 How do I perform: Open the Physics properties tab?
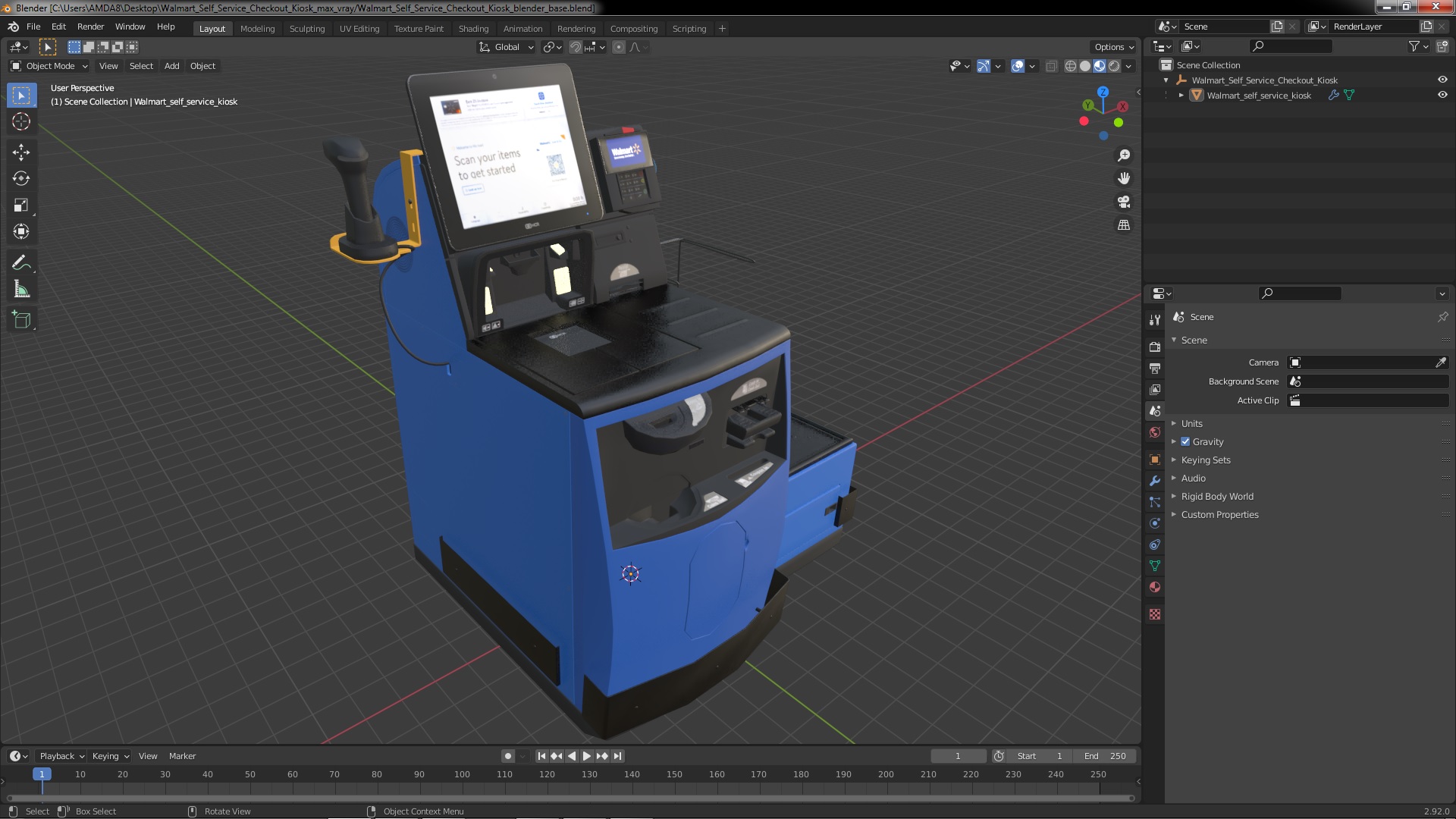click(x=1155, y=523)
